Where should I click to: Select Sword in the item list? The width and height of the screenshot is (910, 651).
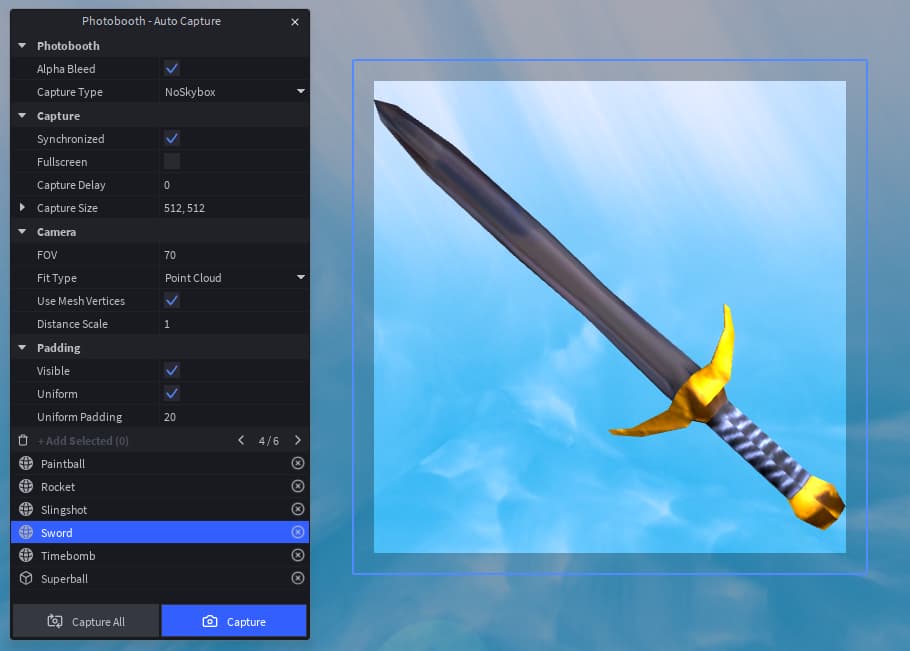click(160, 532)
